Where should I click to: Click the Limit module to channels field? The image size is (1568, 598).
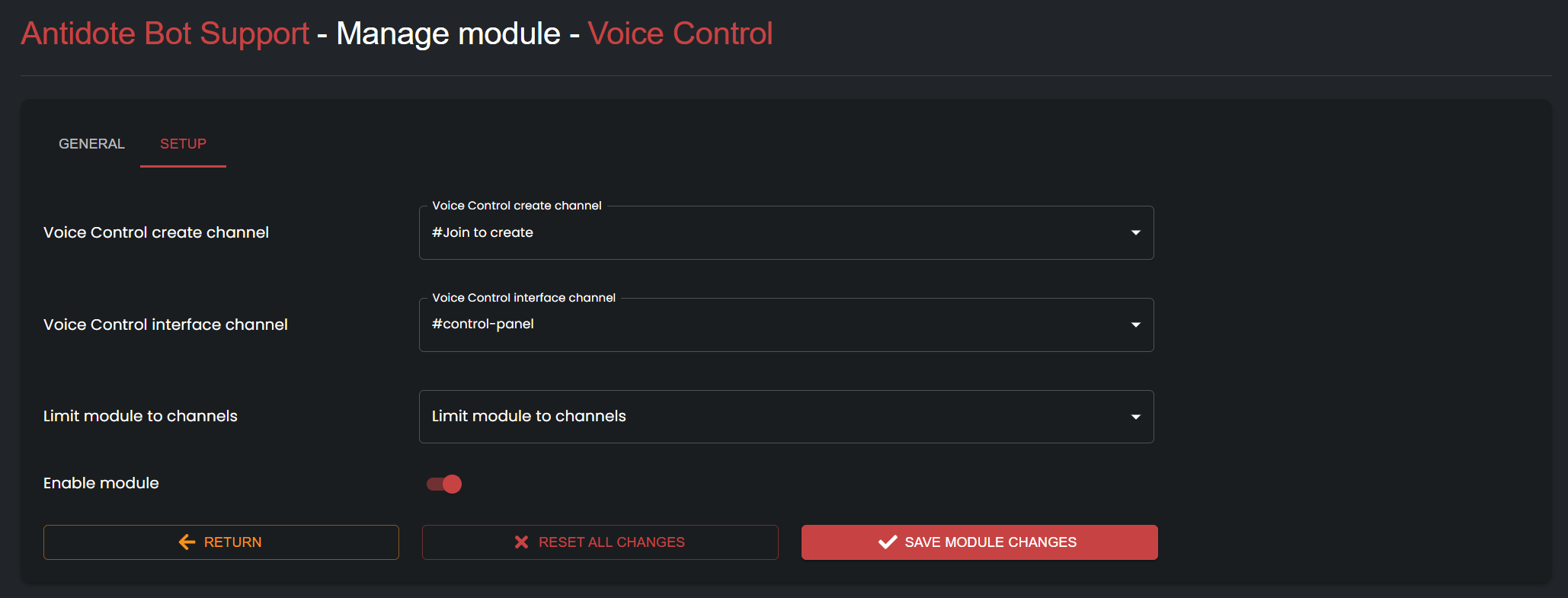[786, 417]
